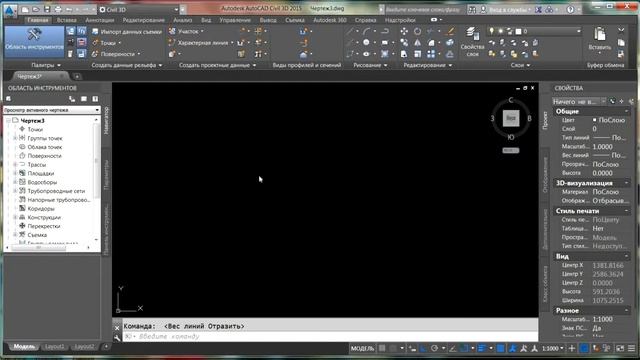Image resolution: width=640 pixels, height=360 pixels.
Task: Select Трубопроводные сети in the toolspace tree
Action: (56, 191)
